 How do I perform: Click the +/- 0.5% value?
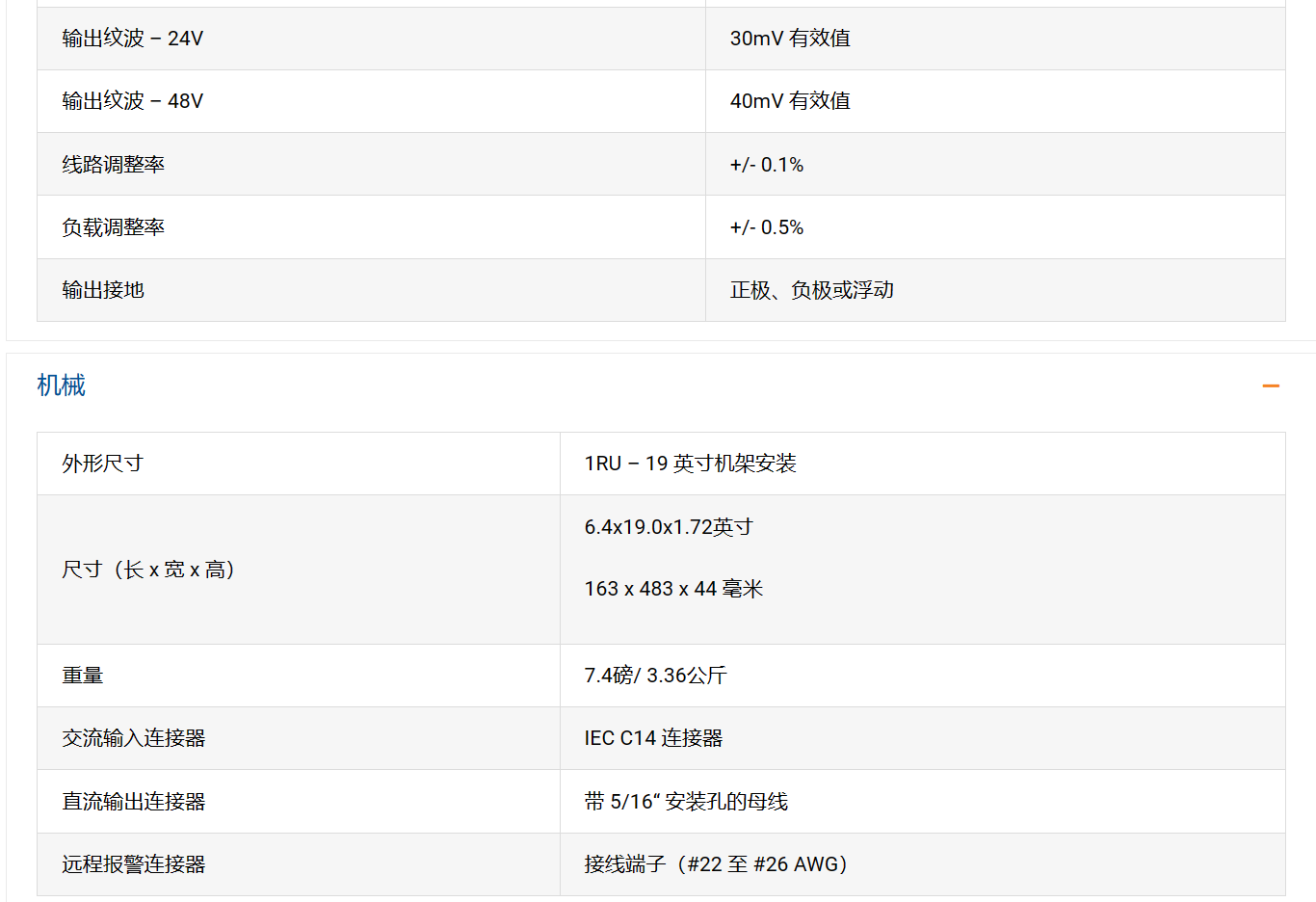[767, 227]
